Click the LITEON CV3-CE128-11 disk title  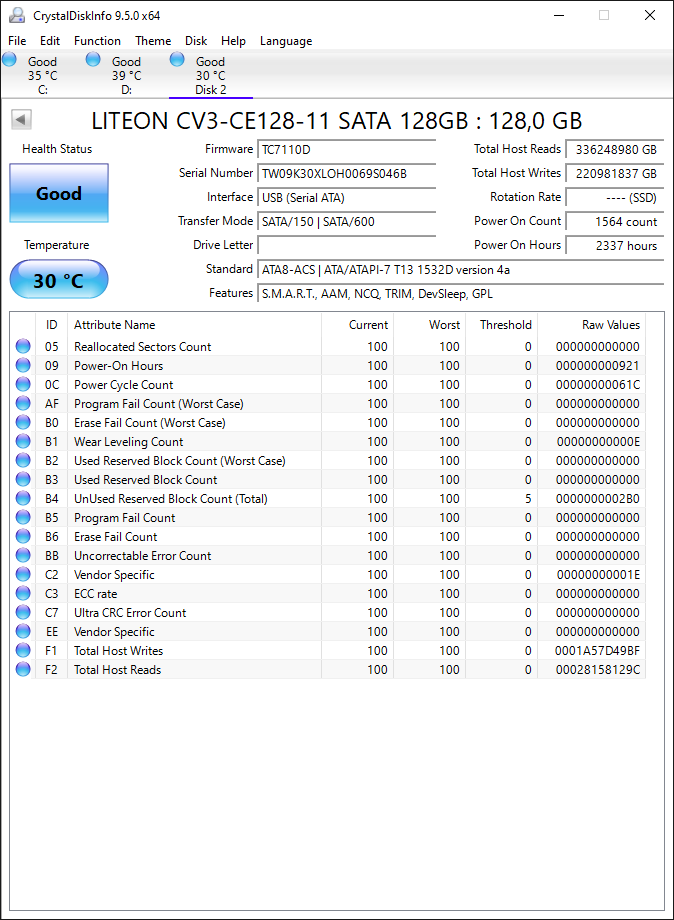pos(337,121)
